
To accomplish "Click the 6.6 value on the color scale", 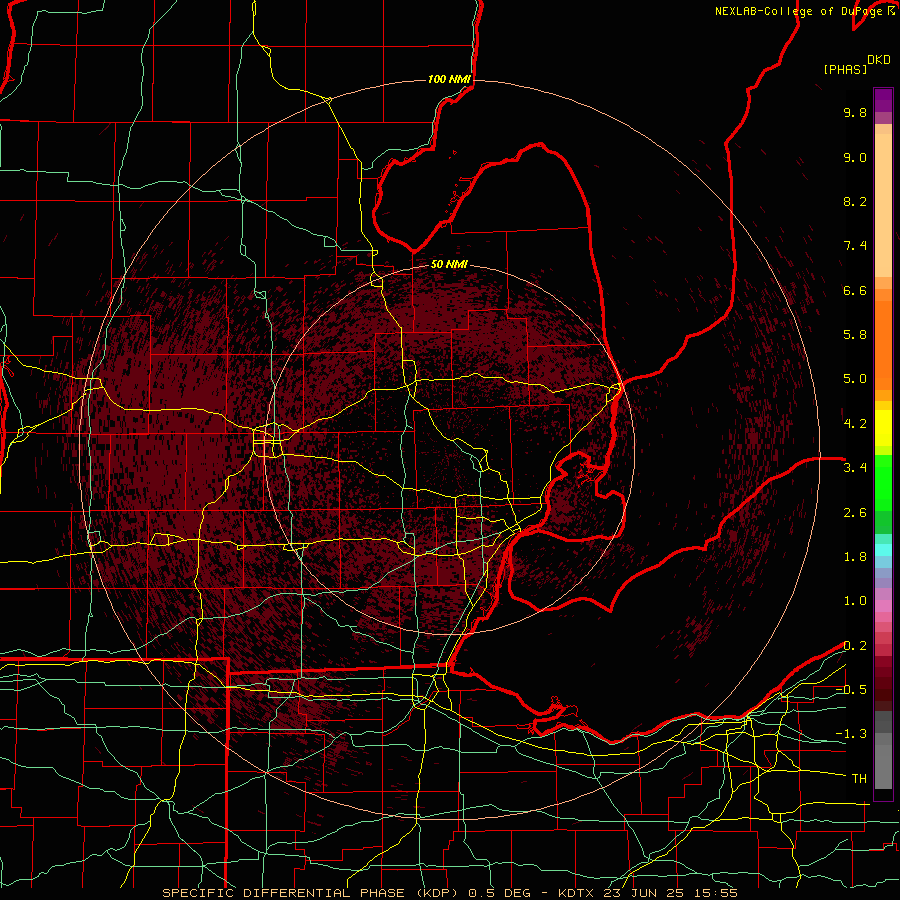I will pos(855,290).
